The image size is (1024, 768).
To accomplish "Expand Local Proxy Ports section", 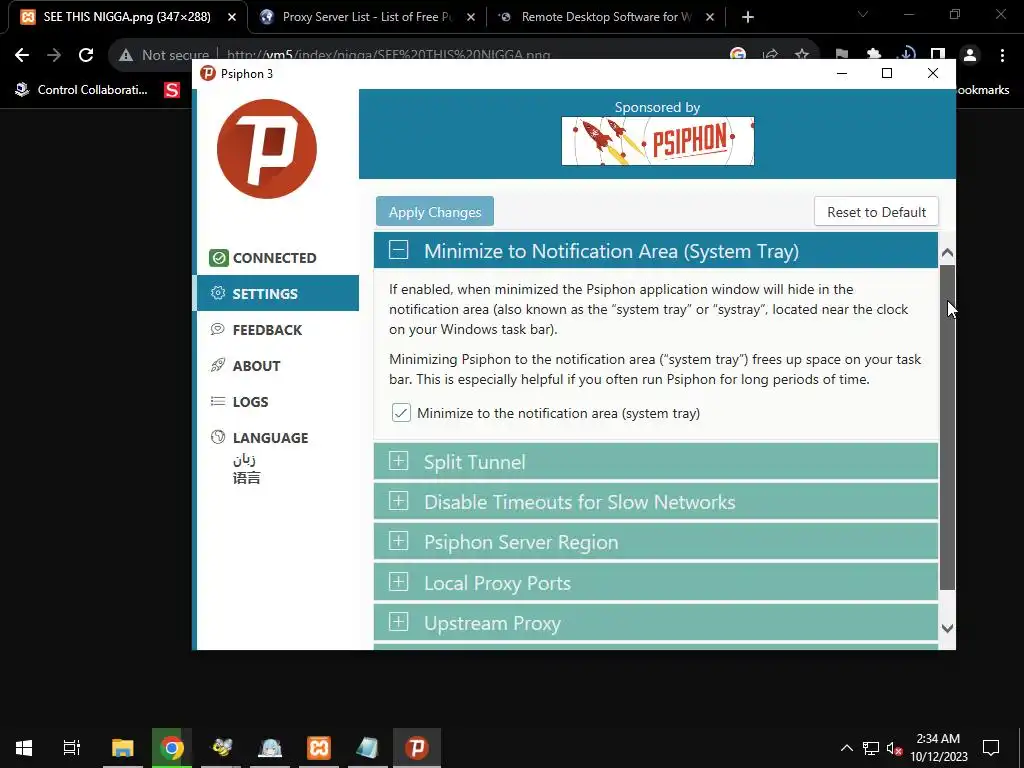I will pos(656,583).
